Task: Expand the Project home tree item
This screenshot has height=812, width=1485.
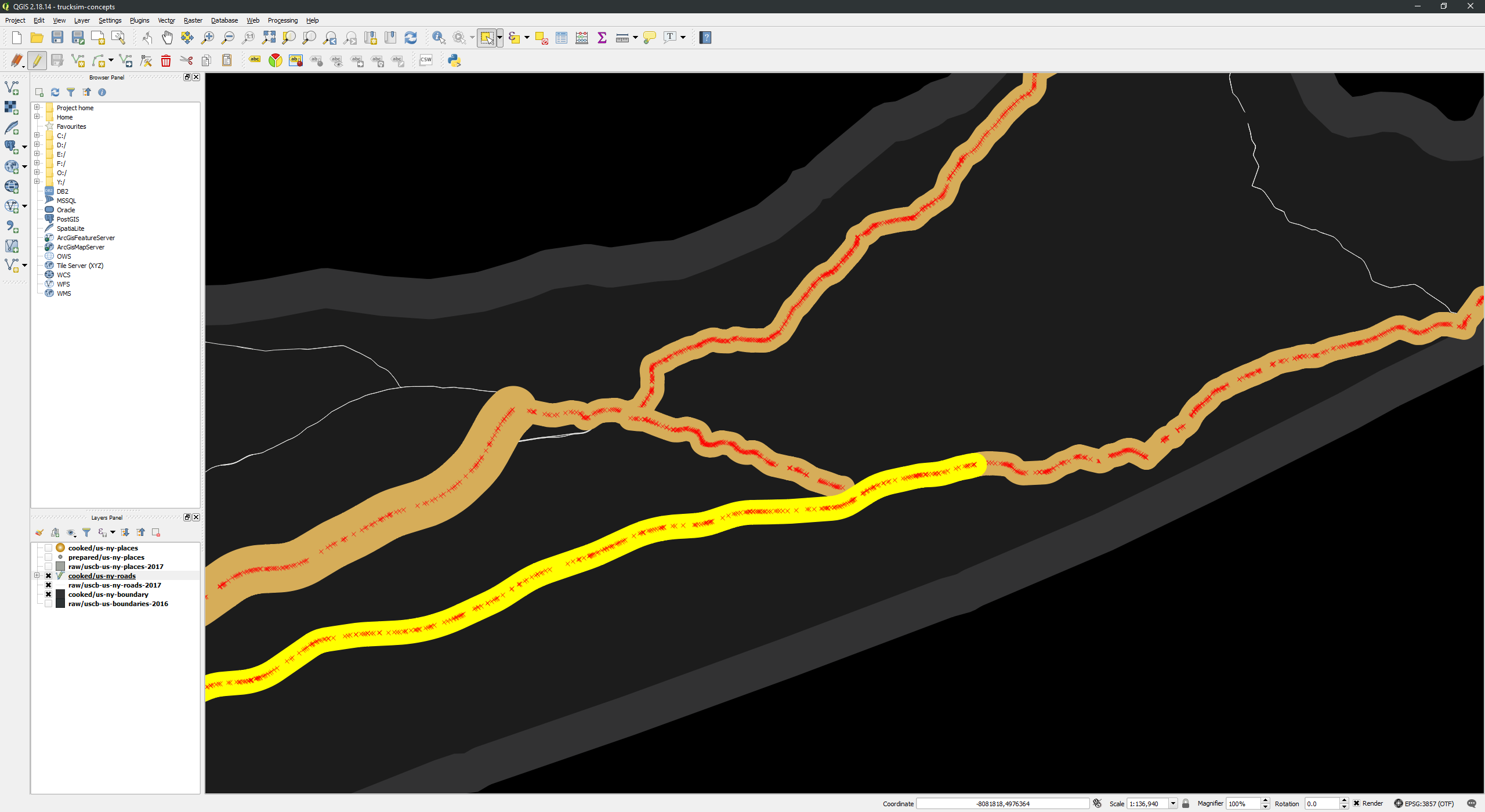Action: [x=37, y=107]
